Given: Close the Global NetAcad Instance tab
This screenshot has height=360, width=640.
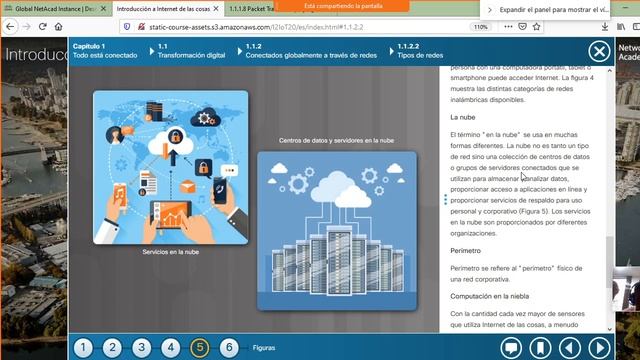Looking at the screenshot, I should [x=103, y=9].
